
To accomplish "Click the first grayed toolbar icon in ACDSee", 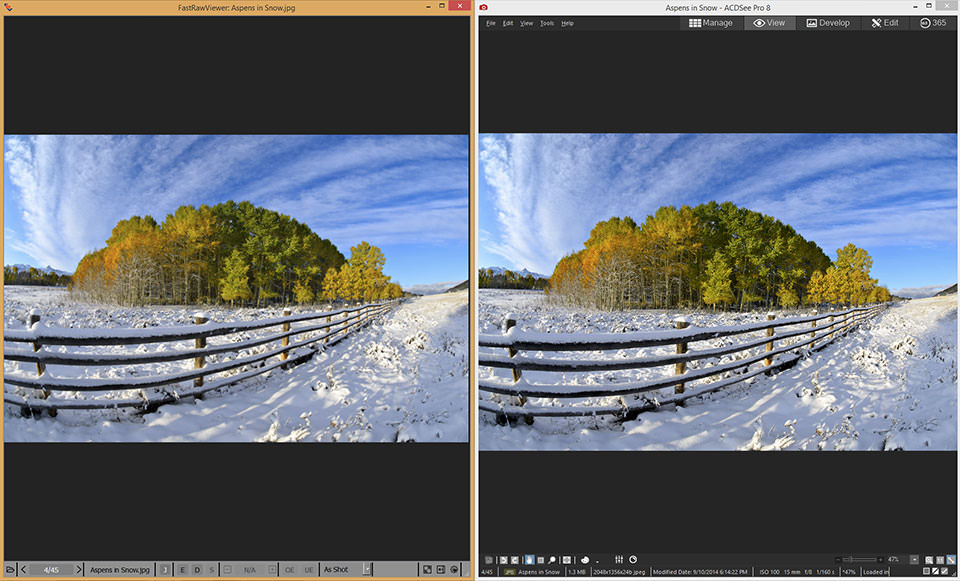I will pyautogui.click(x=489, y=560).
